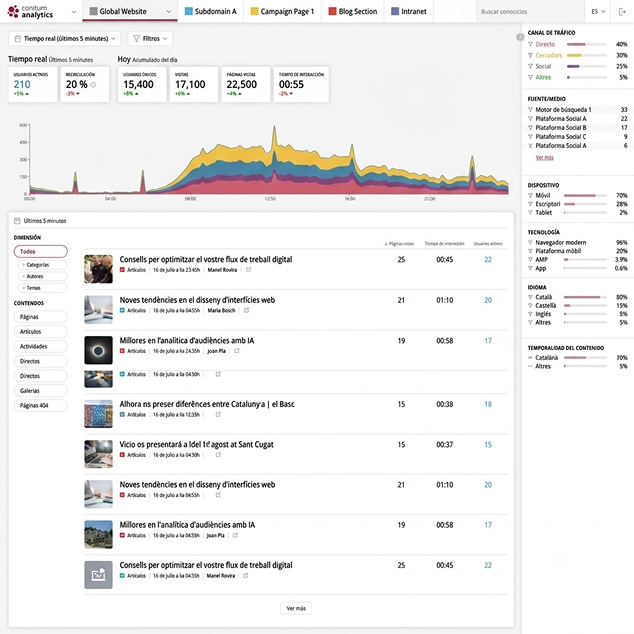The height and width of the screenshot is (634, 634).
Task: Toggle the Páginas content filter
Action: click(40, 317)
